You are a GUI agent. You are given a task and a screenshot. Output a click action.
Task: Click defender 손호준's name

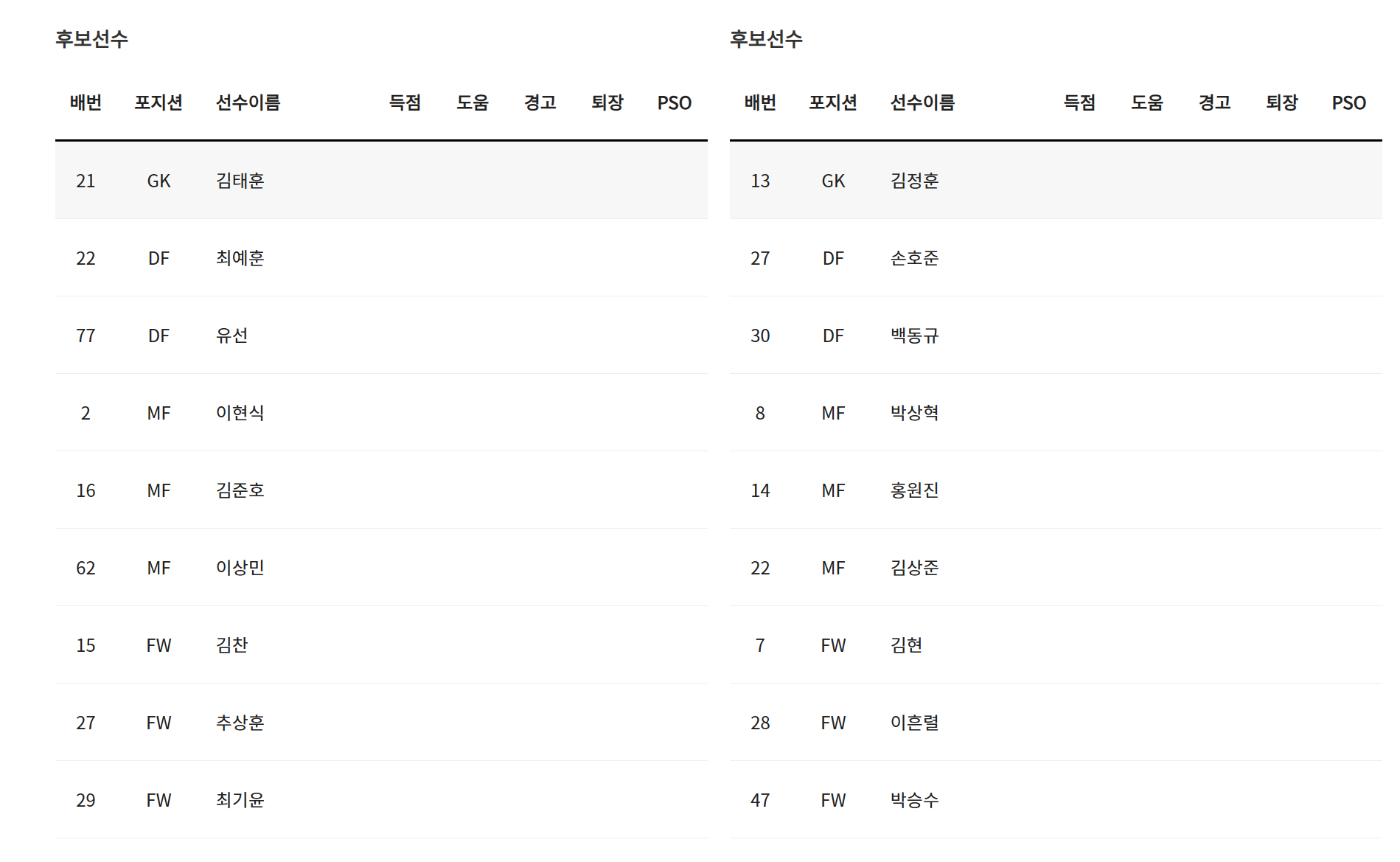click(x=914, y=258)
